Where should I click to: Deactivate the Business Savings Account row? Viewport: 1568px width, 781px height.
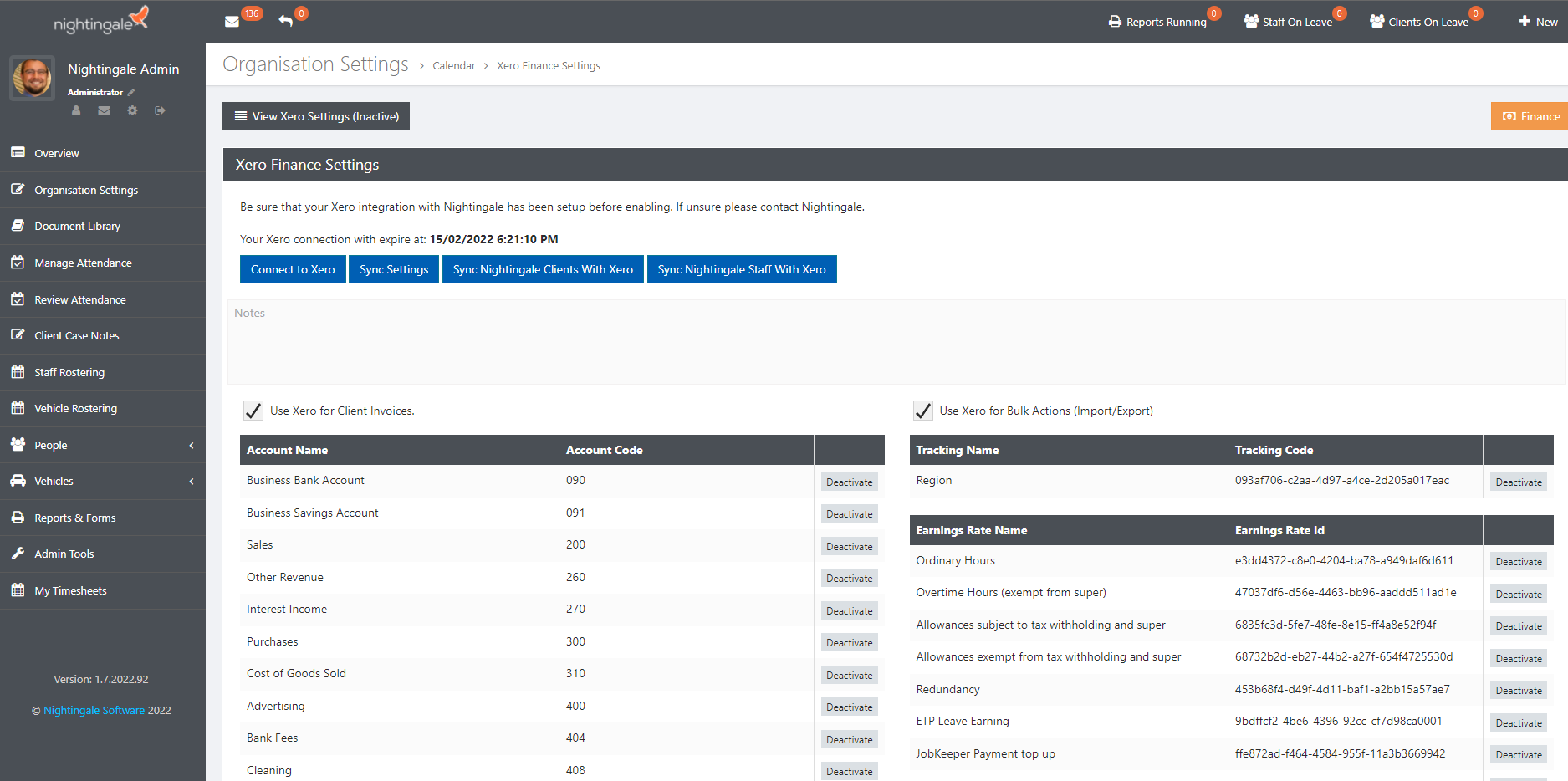[x=850, y=514]
